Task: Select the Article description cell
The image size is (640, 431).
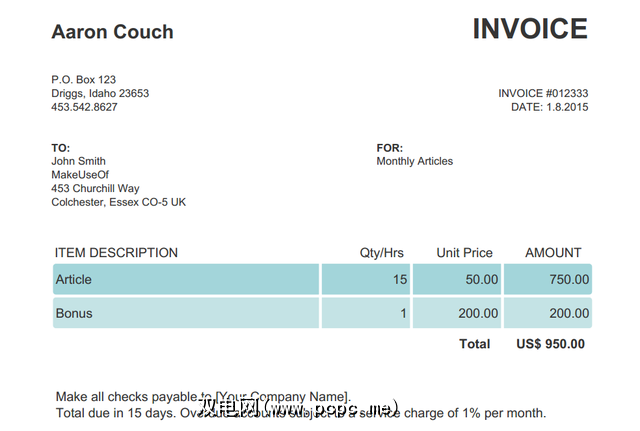Action: point(185,280)
